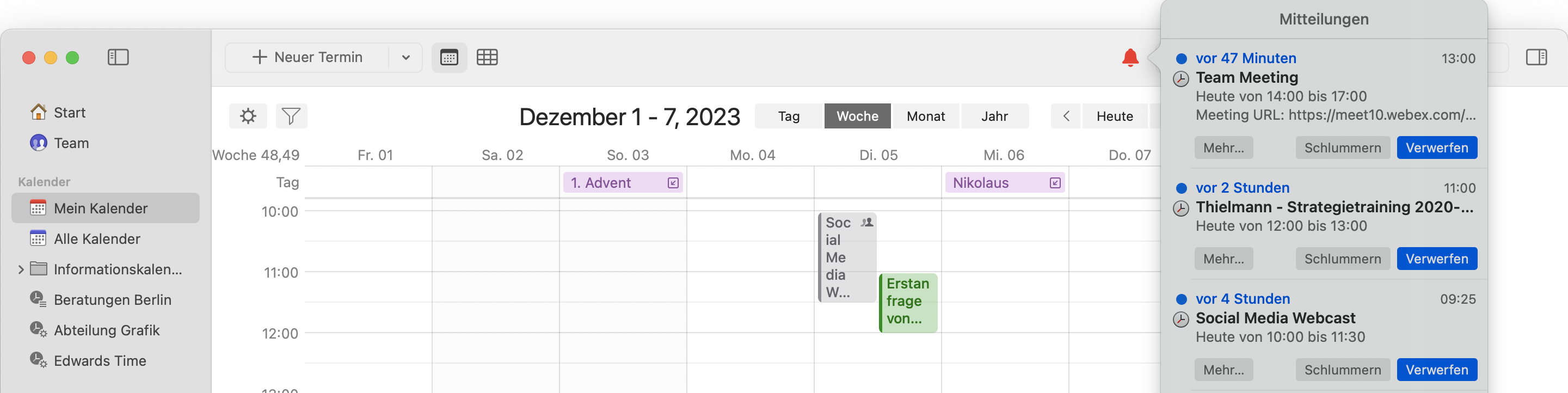Open calendar settings gear icon
Screen dimensions: 1568x393
pos(248,115)
